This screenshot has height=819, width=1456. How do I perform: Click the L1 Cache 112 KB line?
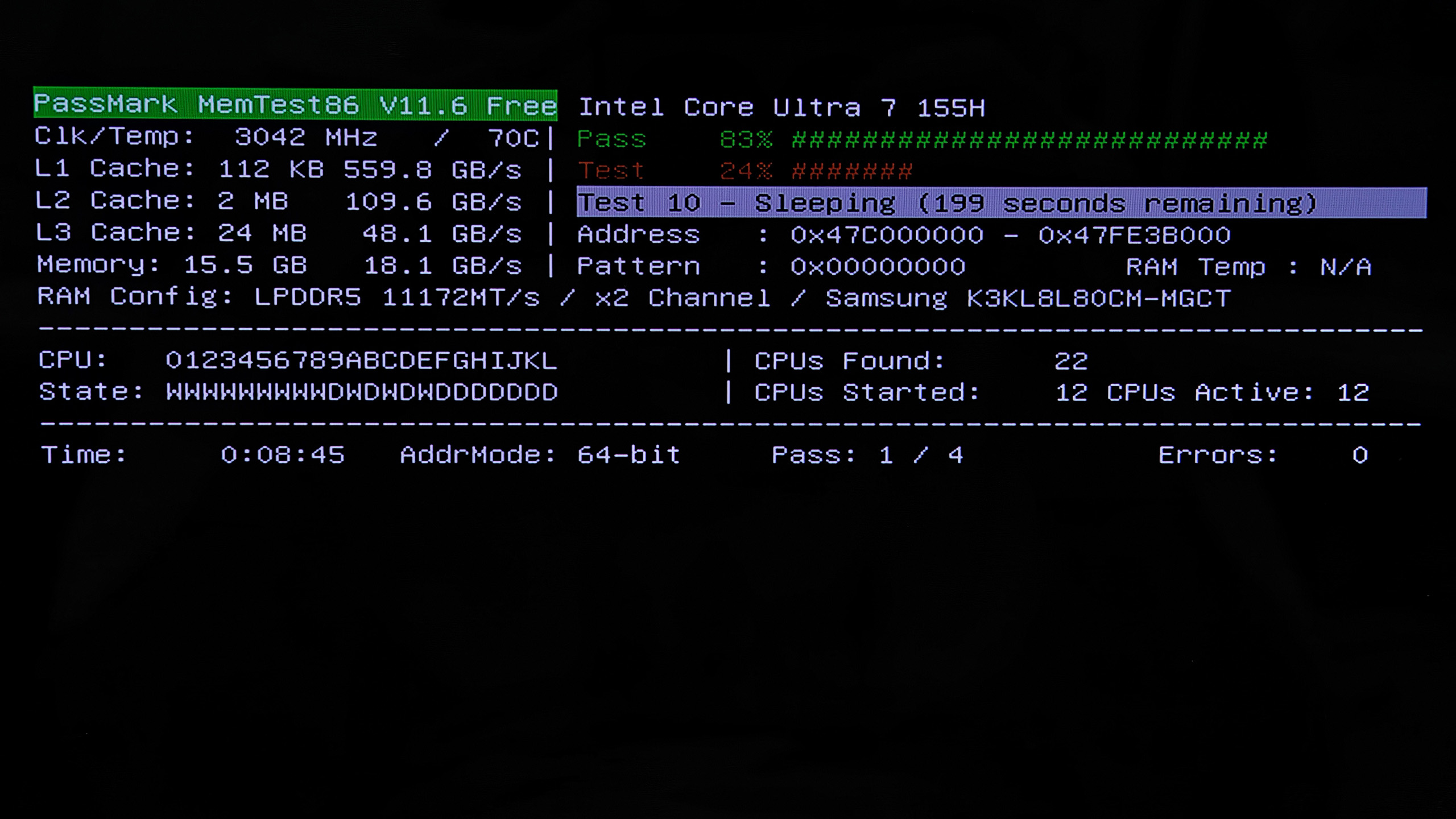(x=278, y=169)
